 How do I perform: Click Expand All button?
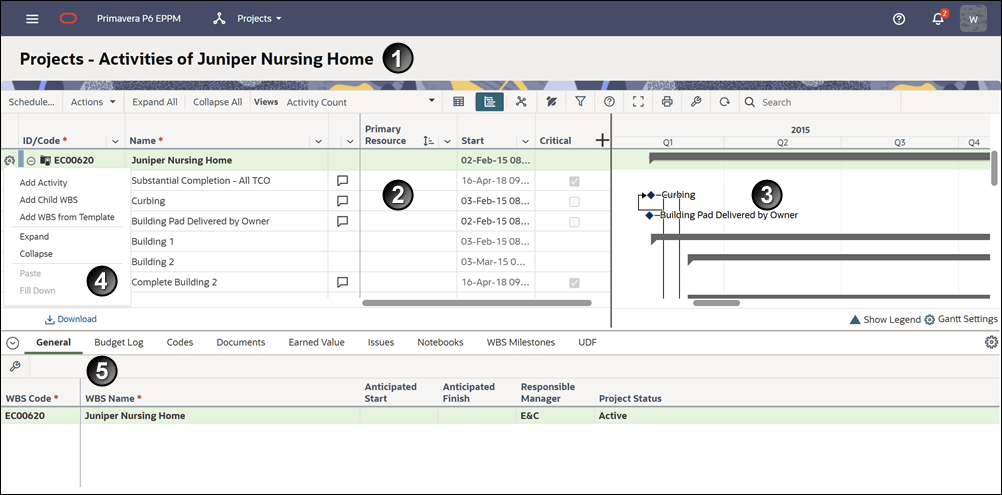[155, 102]
